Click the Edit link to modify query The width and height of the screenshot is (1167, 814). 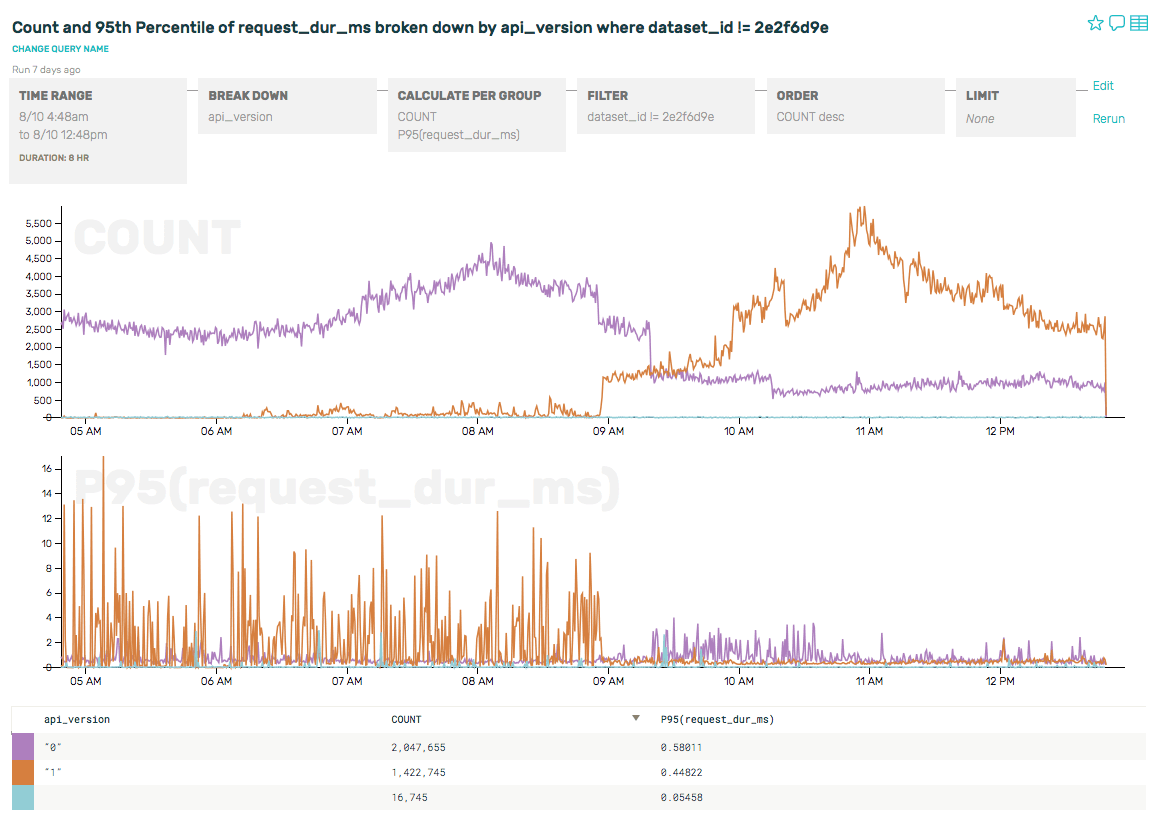(1103, 86)
